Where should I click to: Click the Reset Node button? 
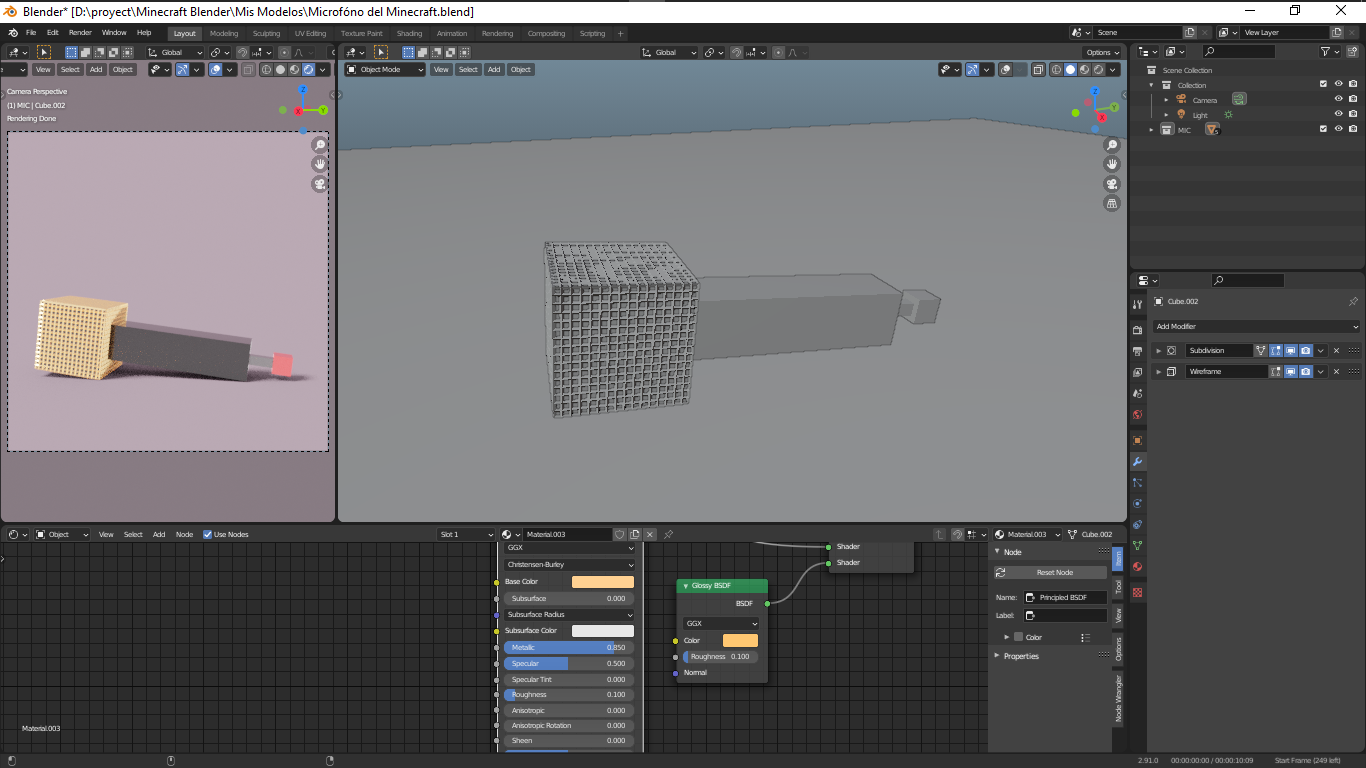coord(1052,571)
